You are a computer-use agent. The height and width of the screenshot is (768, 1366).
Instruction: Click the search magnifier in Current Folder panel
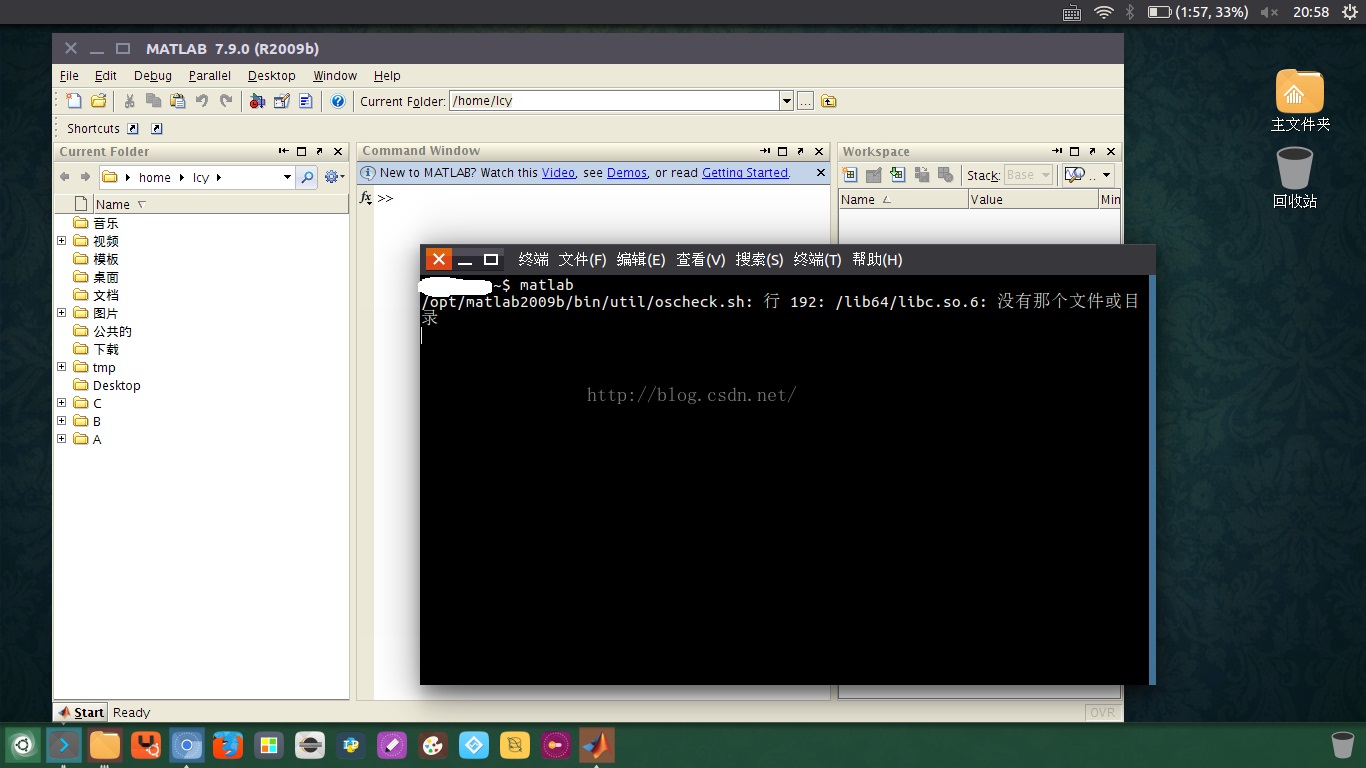tap(307, 177)
